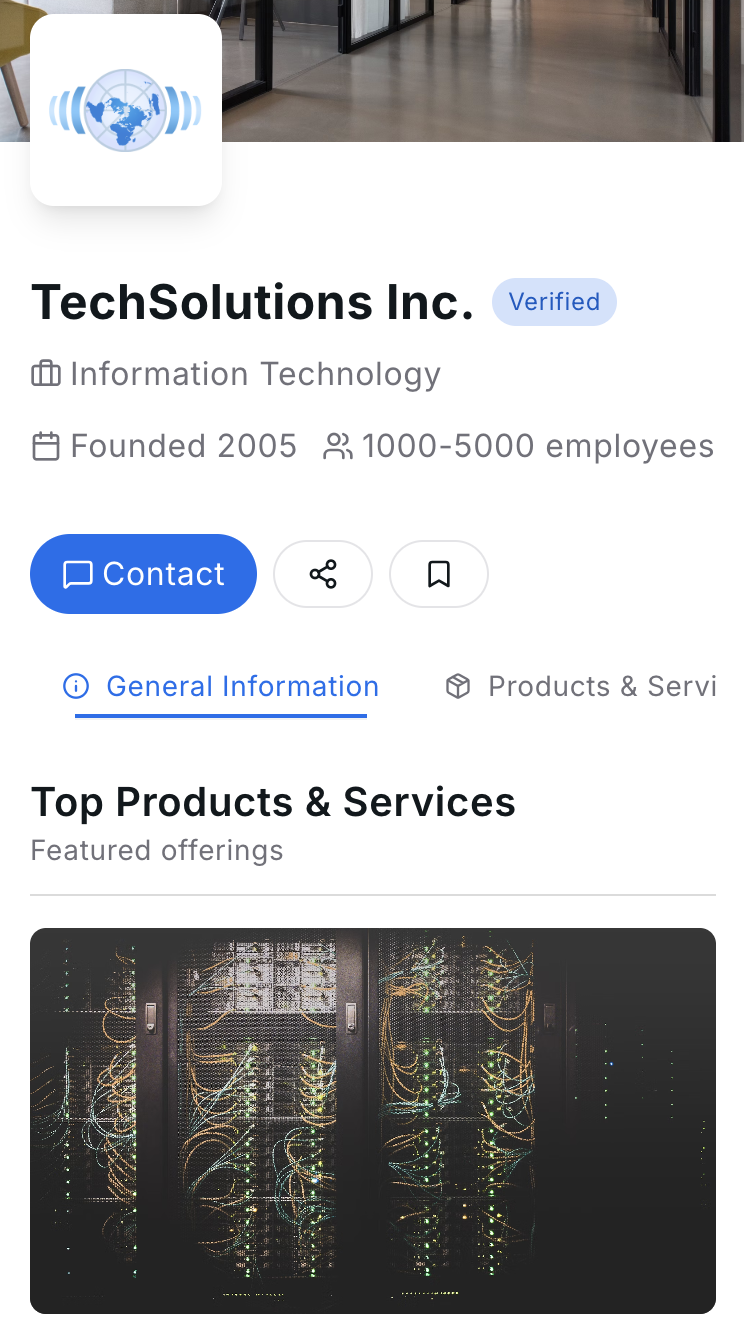744x1330 pixels.
Task: Click the Top Products & Services heading
Action: point(273,802)
